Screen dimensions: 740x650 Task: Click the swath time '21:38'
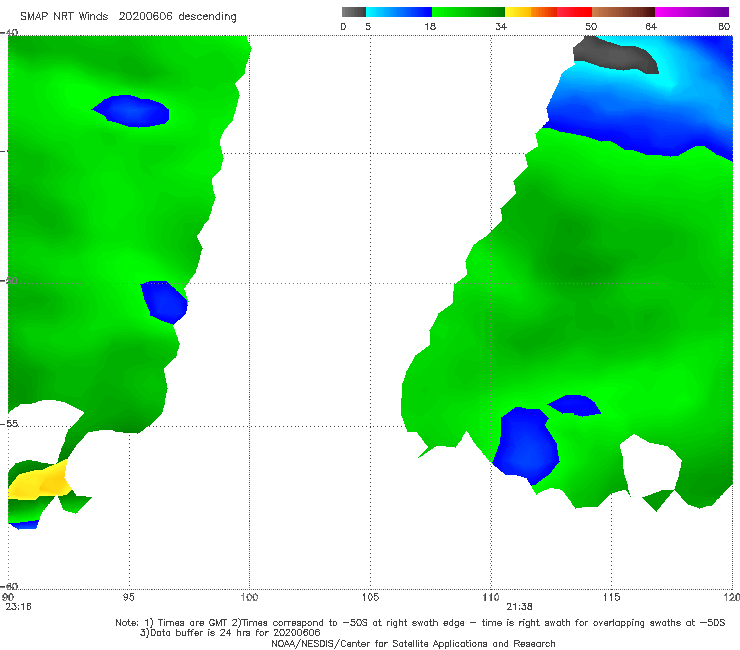coord(520,607)
